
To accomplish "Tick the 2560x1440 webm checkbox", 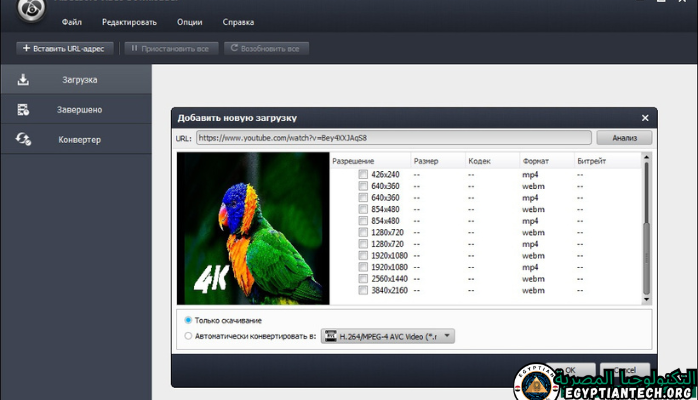I will pos(363,279).
